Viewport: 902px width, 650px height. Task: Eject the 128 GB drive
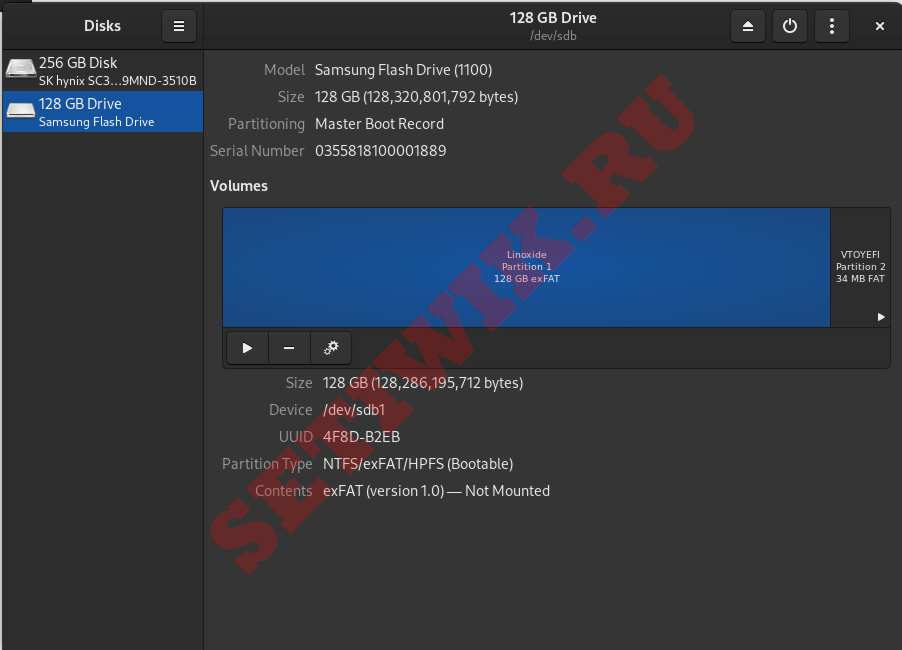pyautogui.click(x=748, y=26)
